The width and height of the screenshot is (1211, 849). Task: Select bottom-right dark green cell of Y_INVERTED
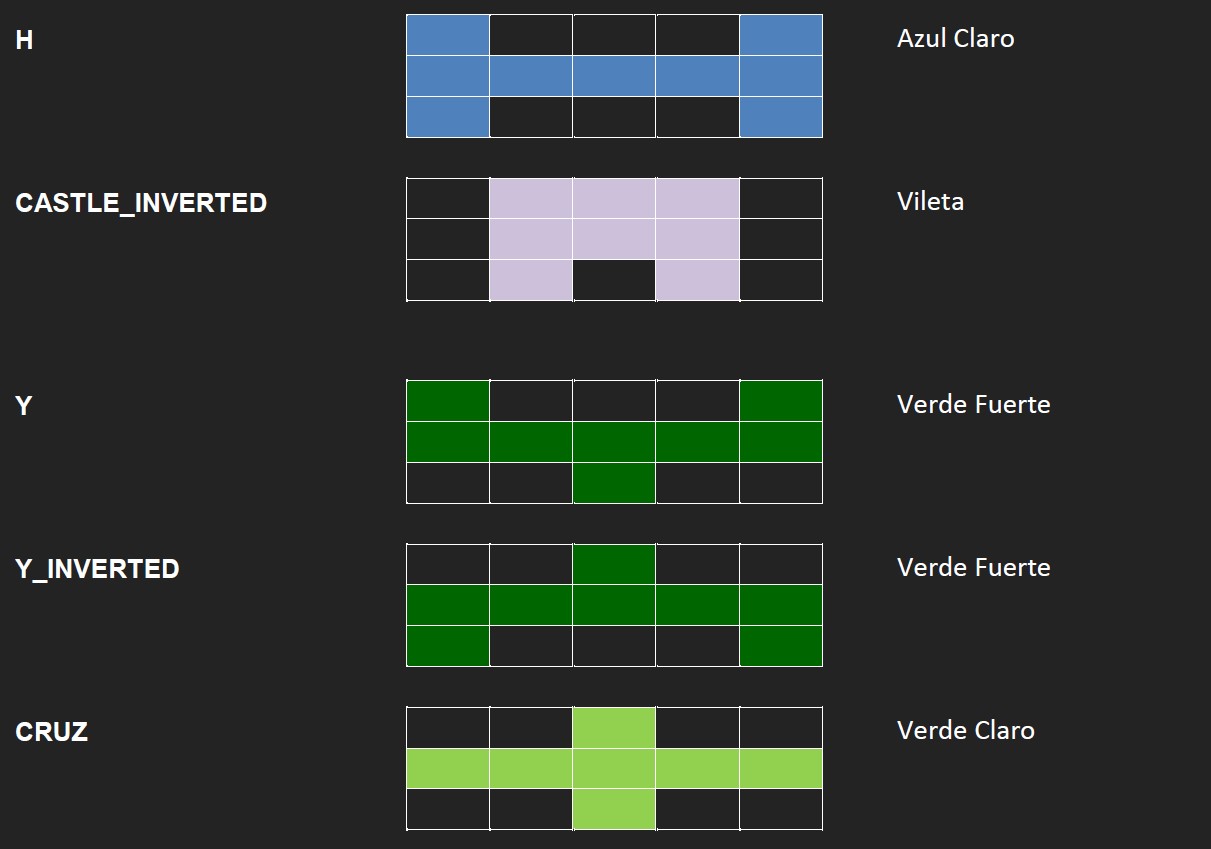coord(781,646)
